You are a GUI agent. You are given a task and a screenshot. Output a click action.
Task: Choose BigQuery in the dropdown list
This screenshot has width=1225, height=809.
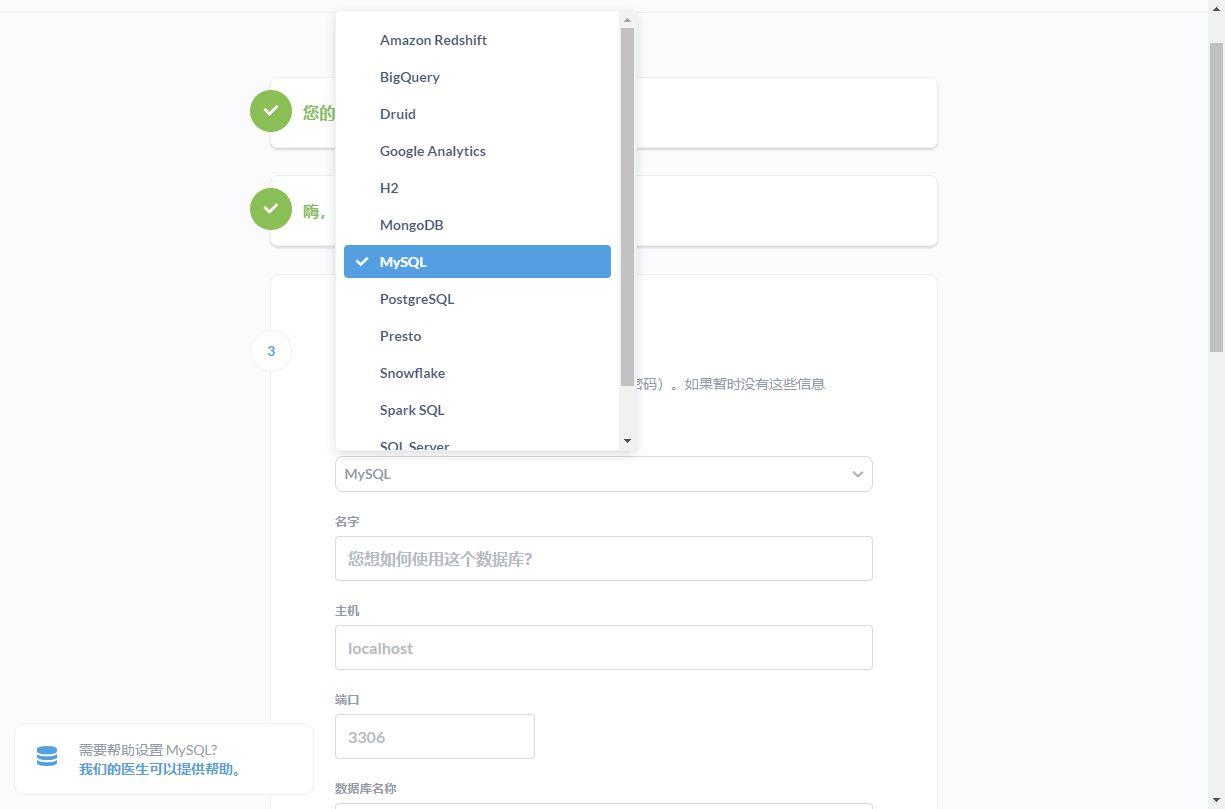(x=477, y=77)
